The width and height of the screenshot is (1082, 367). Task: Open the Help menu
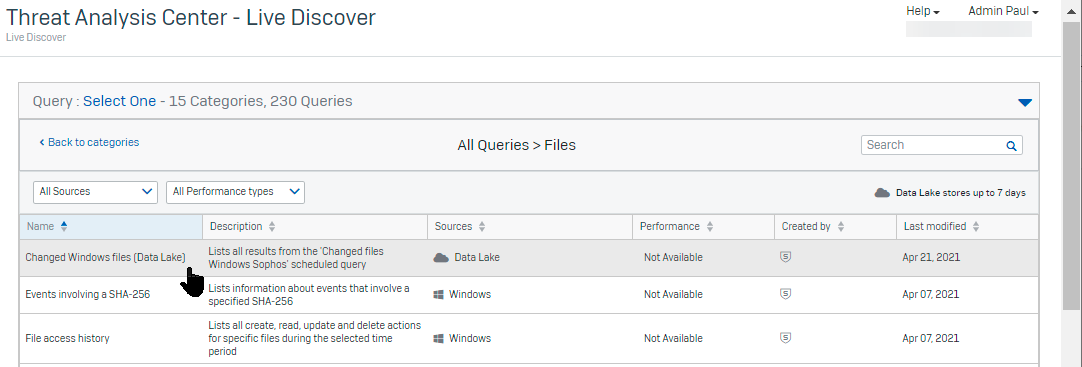click(x=923, y=12)
